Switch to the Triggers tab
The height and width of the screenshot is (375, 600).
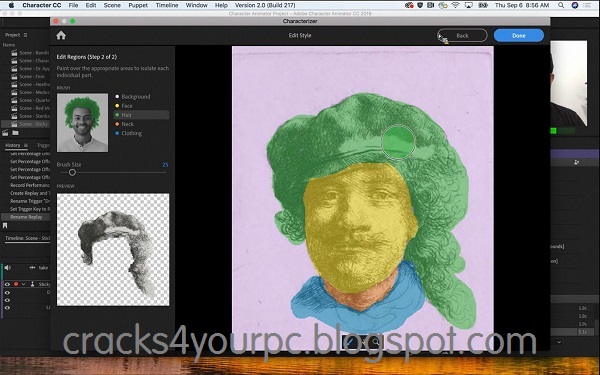(x=43, y=145)
